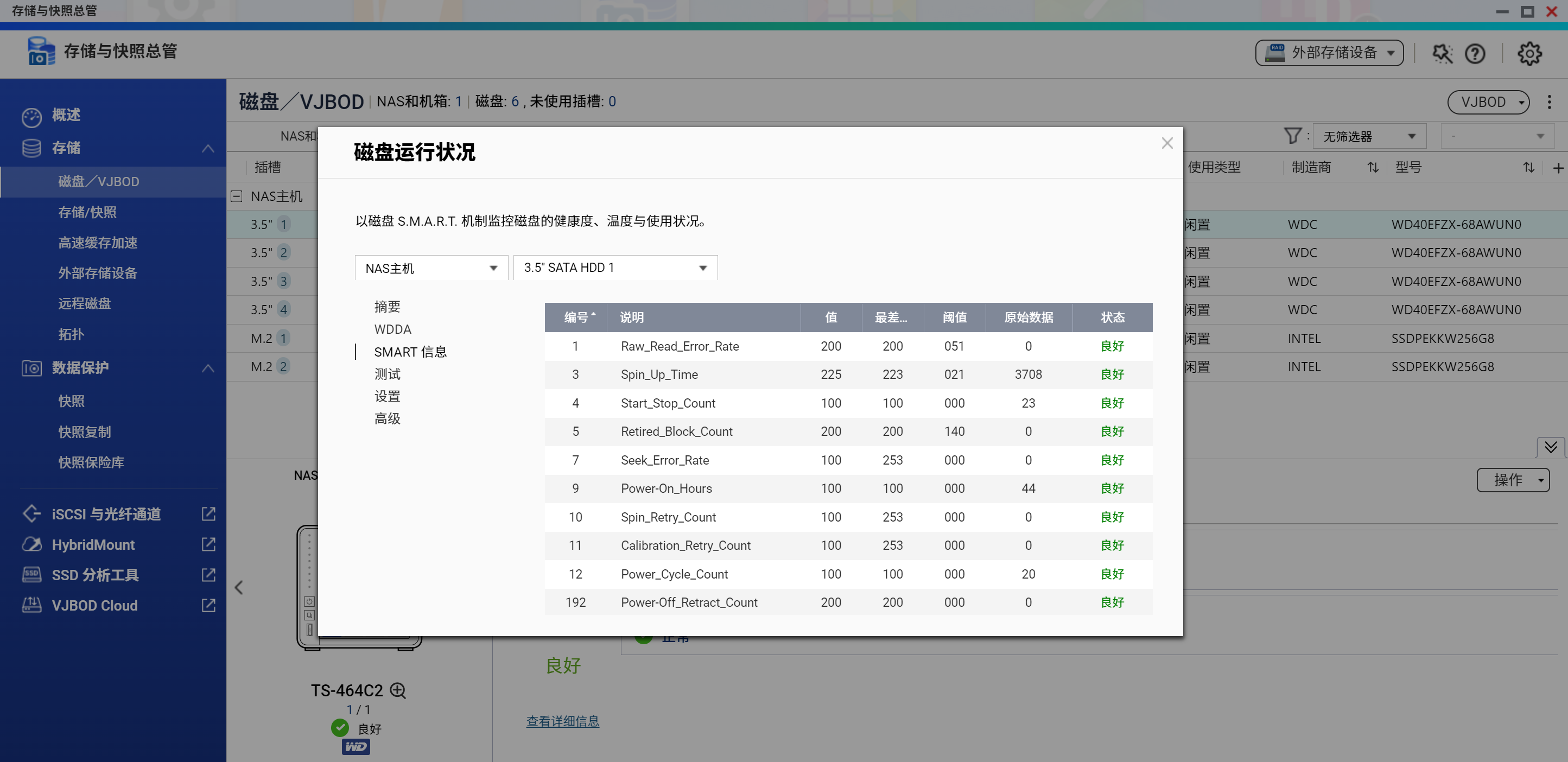Switch to the 摘要 tab
The height and width of the screenshot is (762, 1568).
pos(387,307)
